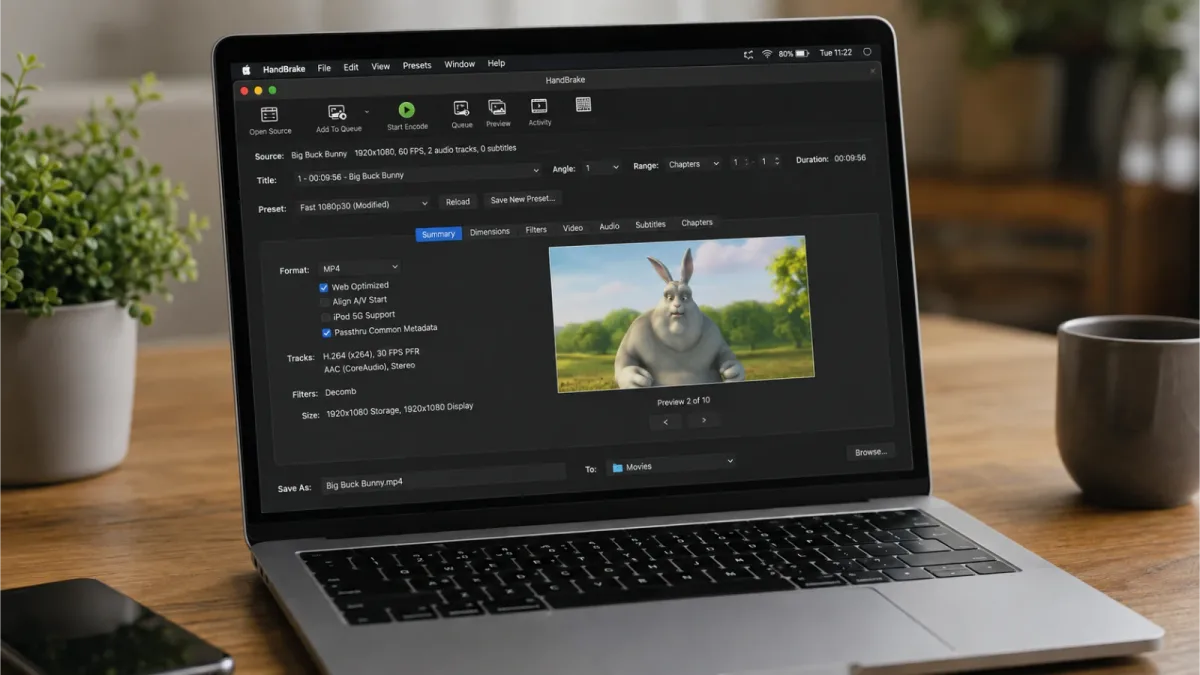This screenshot has height=675, width=1200.
Task: Open the Activity log icon
Action: click(539, 106)
